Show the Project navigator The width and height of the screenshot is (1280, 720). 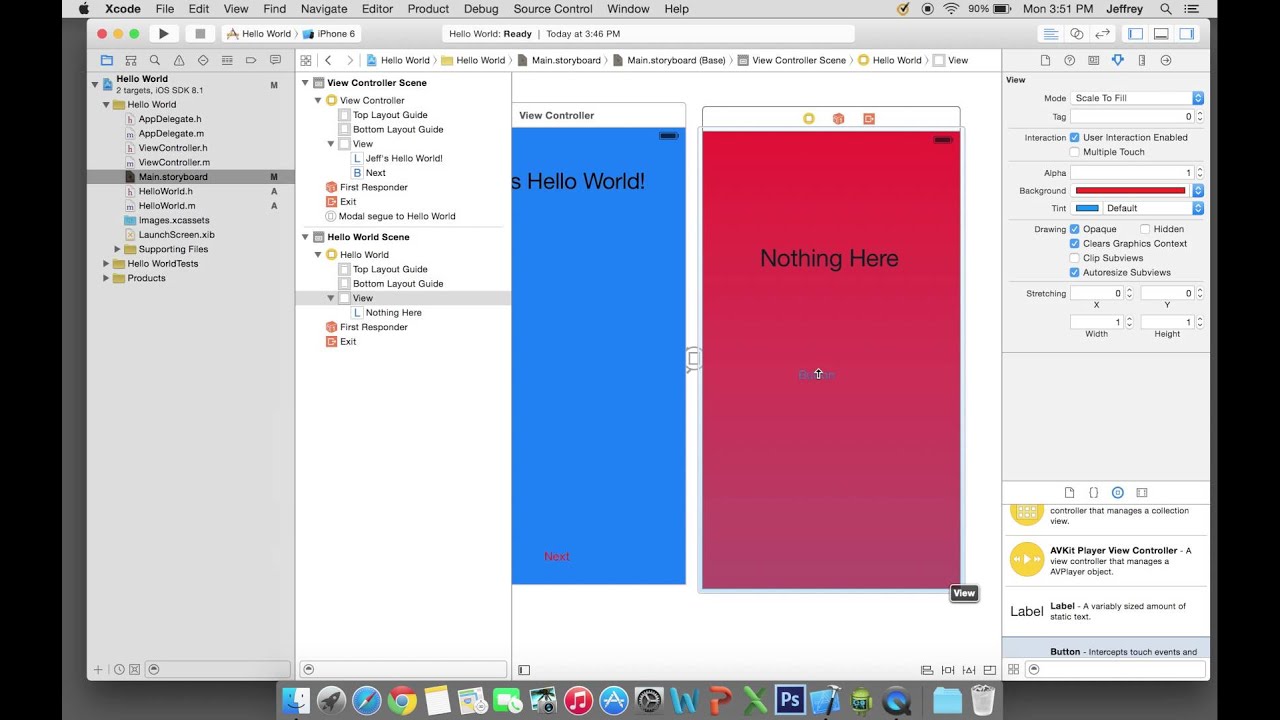(106, 60)
